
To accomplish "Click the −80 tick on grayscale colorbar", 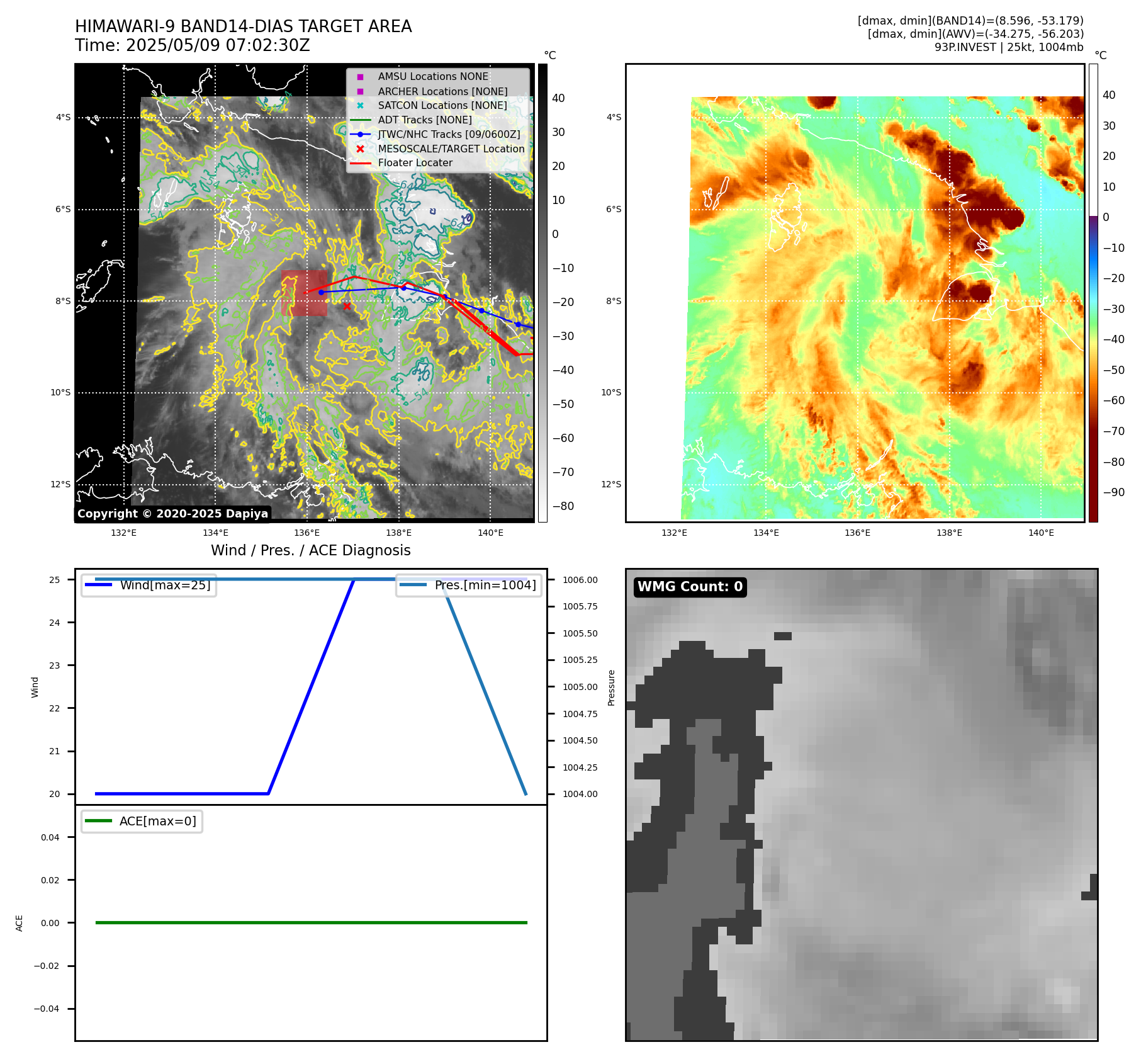I will [x=563, y=506].
